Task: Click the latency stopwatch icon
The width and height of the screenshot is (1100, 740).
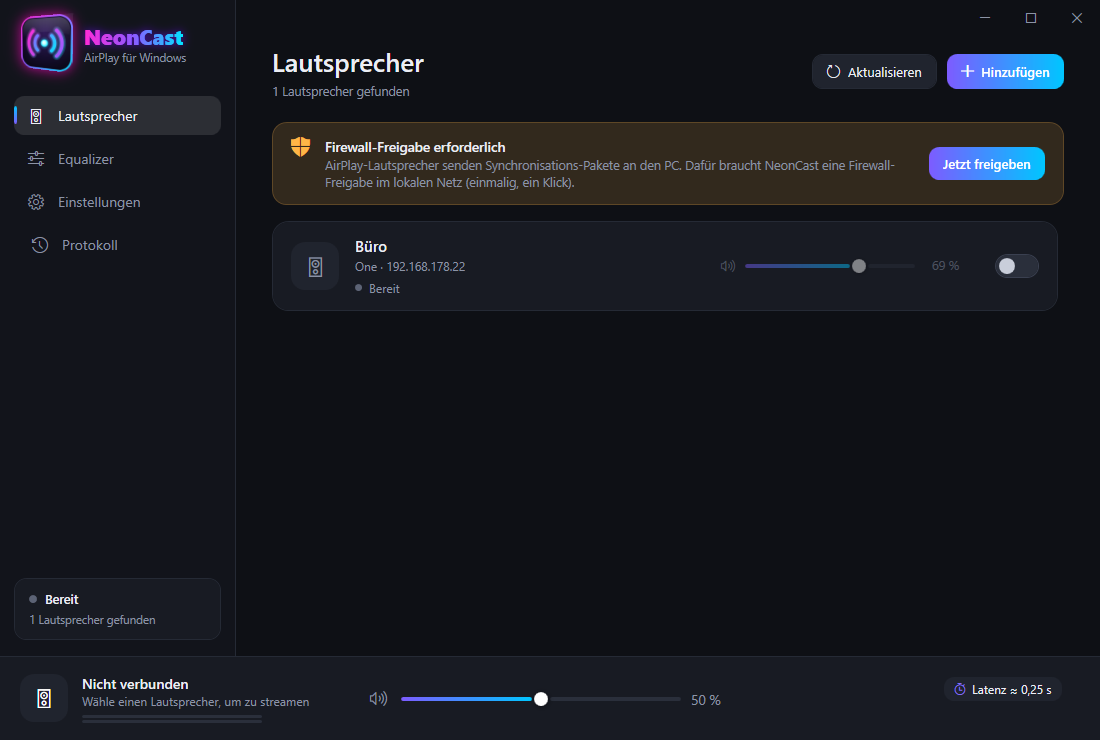Action: (960, 689)
